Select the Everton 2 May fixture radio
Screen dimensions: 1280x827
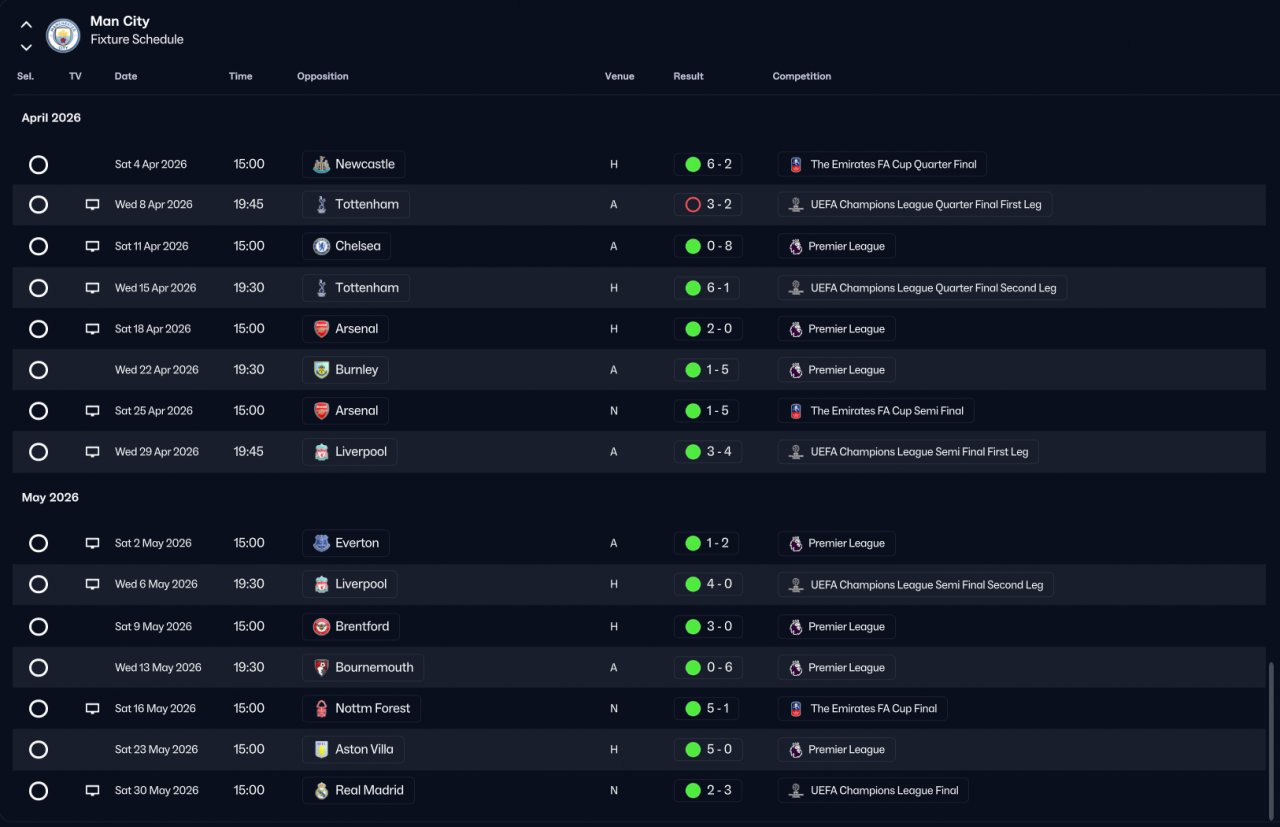point(38,543)
